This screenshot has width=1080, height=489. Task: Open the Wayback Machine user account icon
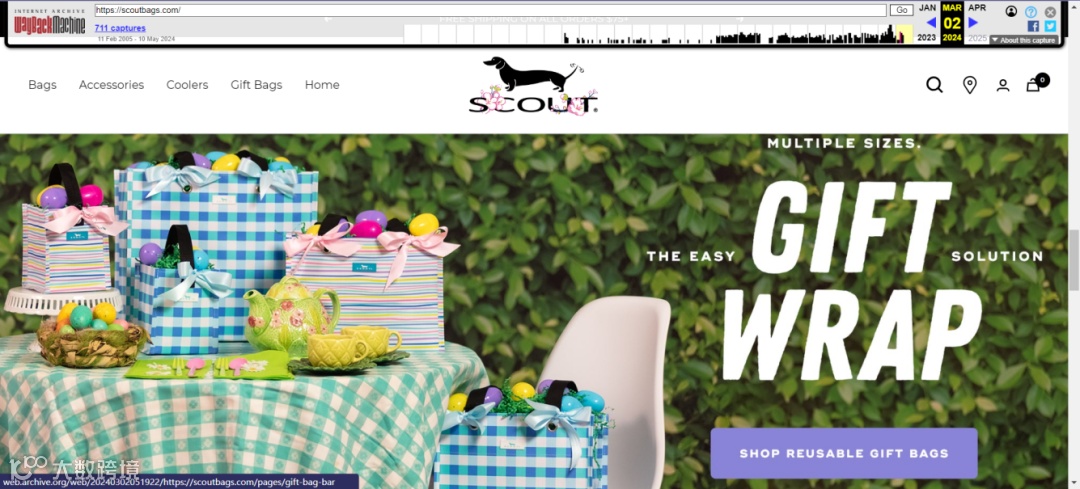pos(1011,11)
